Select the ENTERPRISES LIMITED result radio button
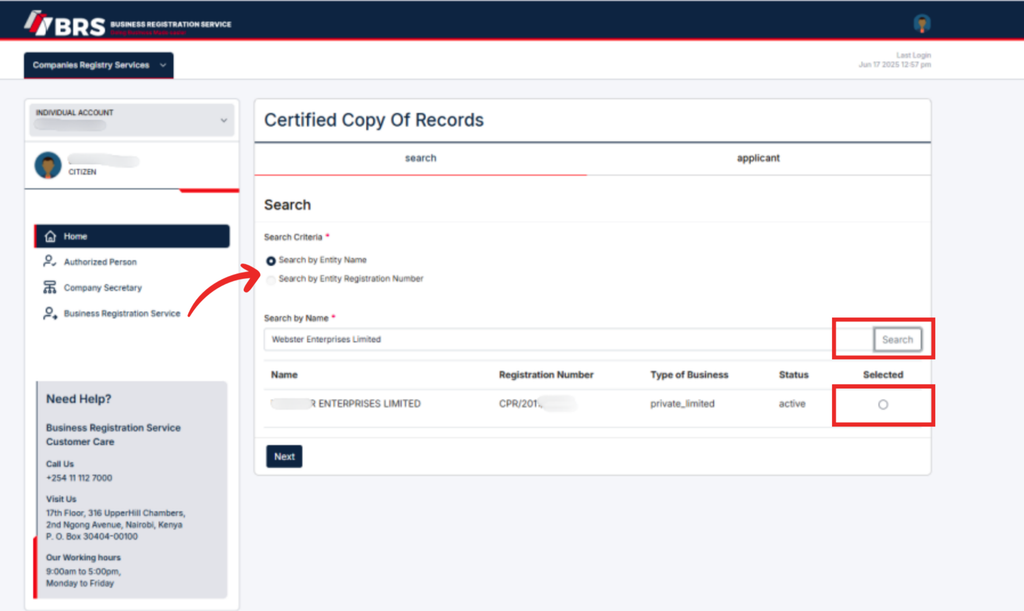Screen dimensions: 1024x611 click(x=883, y=405)
